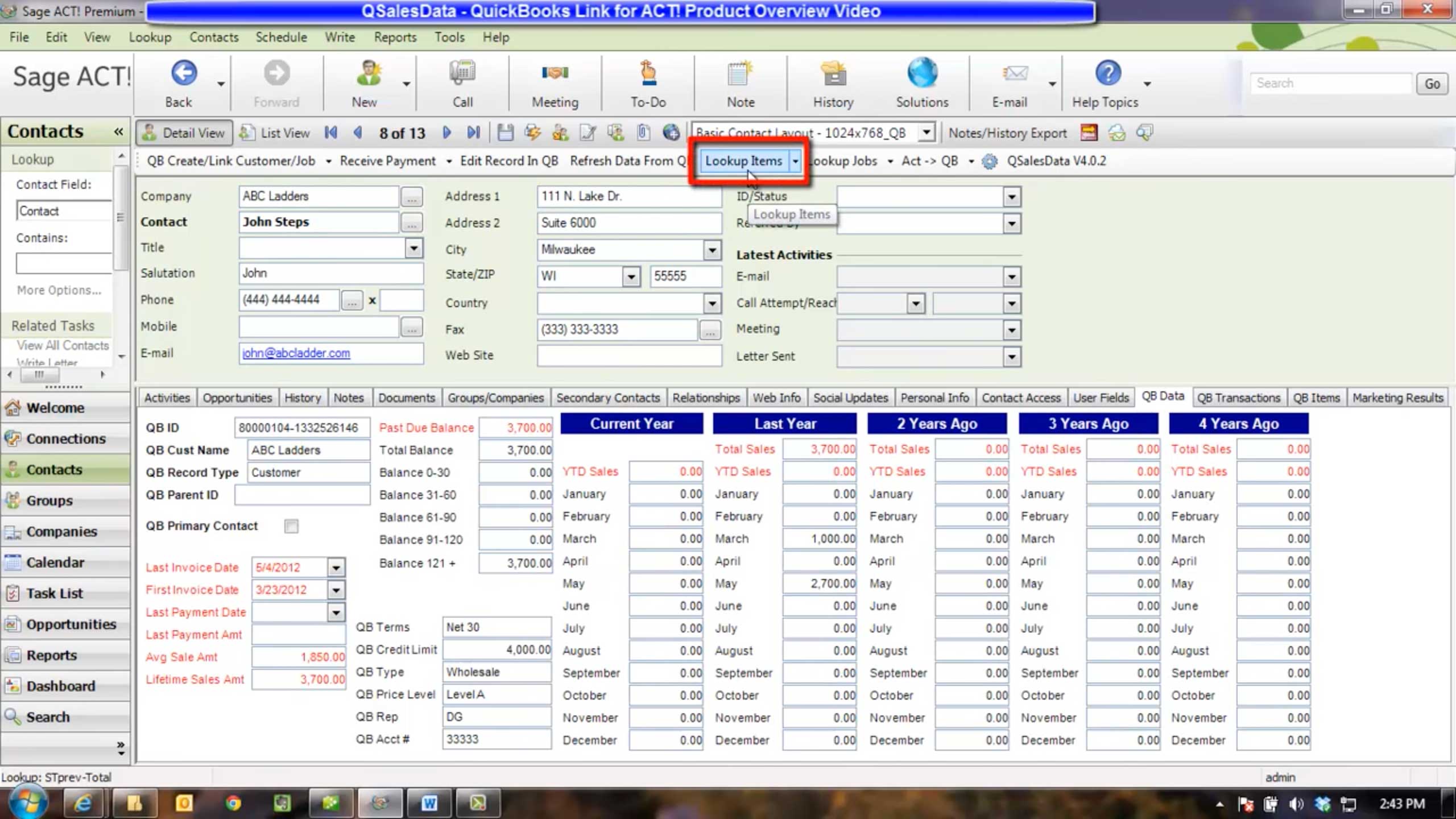Open Dashboard in navigation sidebar
Viewport: 1456px width, 819px height.
click(65, 686)
